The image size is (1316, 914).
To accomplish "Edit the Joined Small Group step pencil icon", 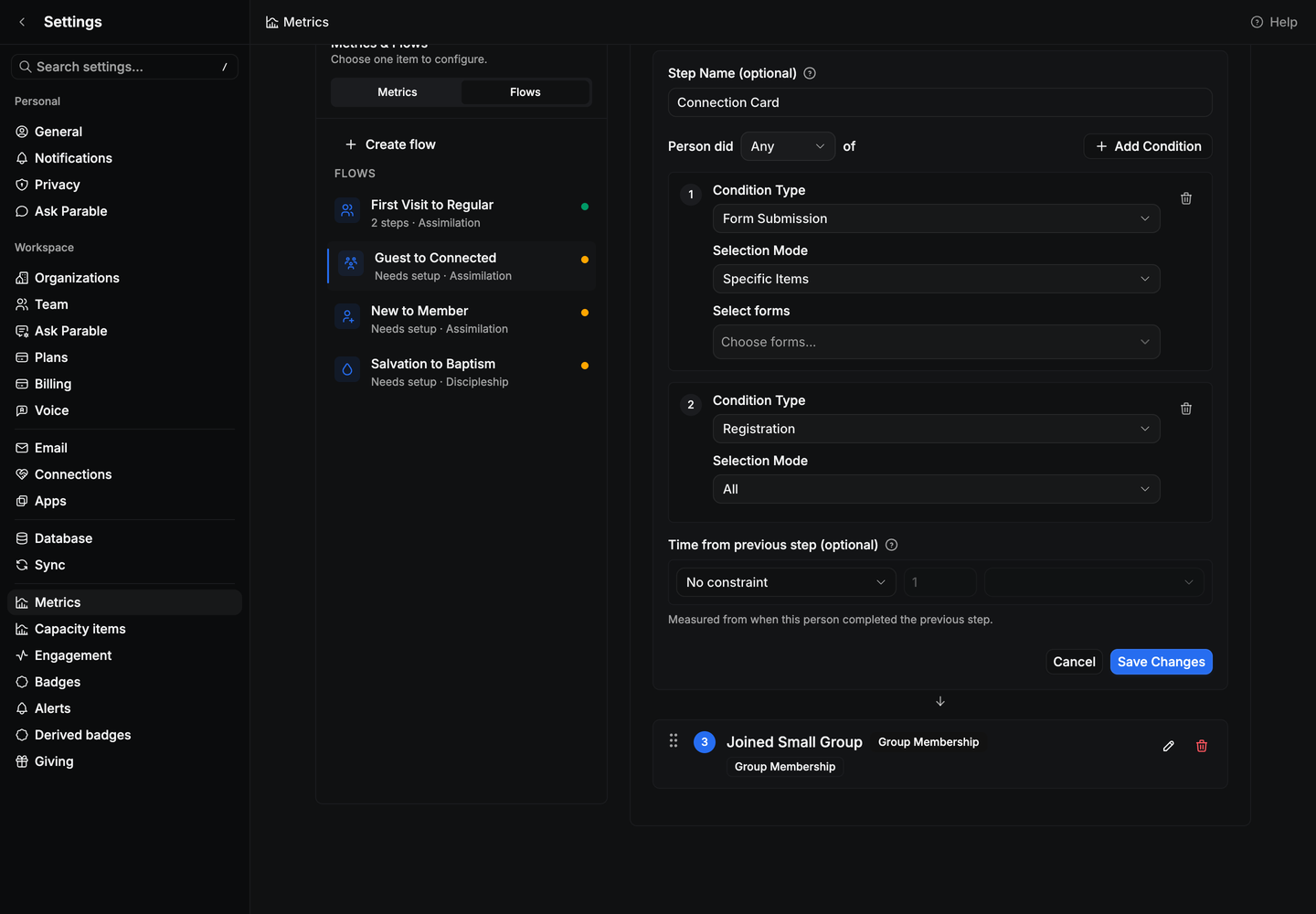I will 1169,746.
